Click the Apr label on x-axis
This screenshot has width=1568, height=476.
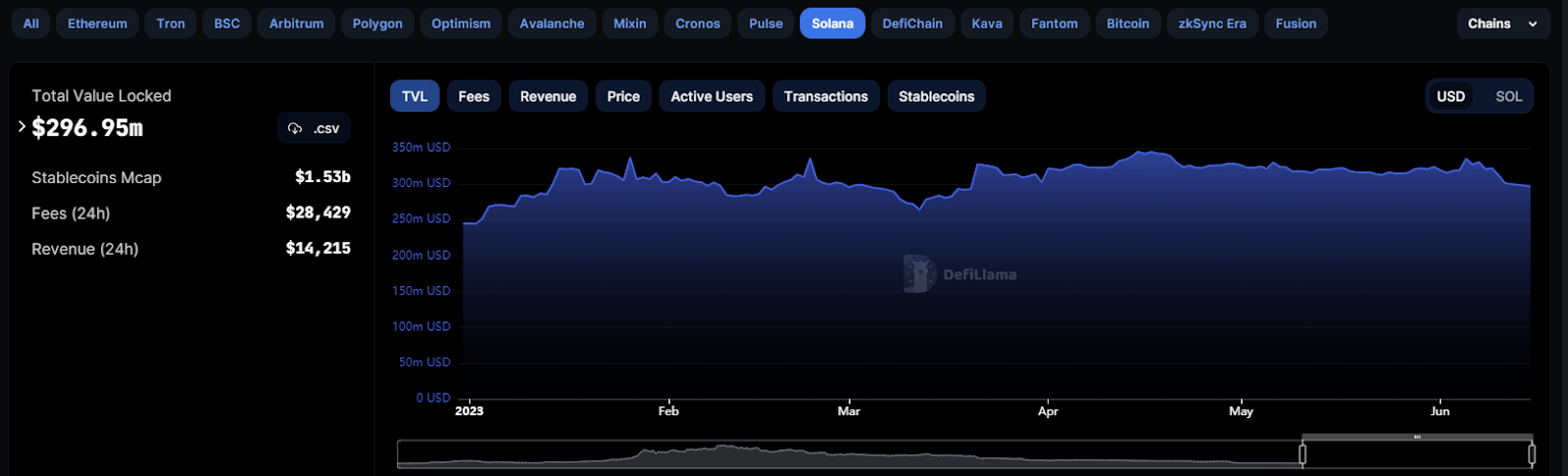tap(1048, 411)
